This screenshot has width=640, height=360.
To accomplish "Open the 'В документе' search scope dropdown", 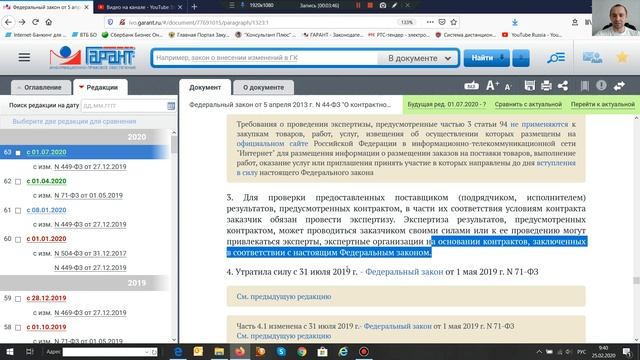I will point(419,58).
